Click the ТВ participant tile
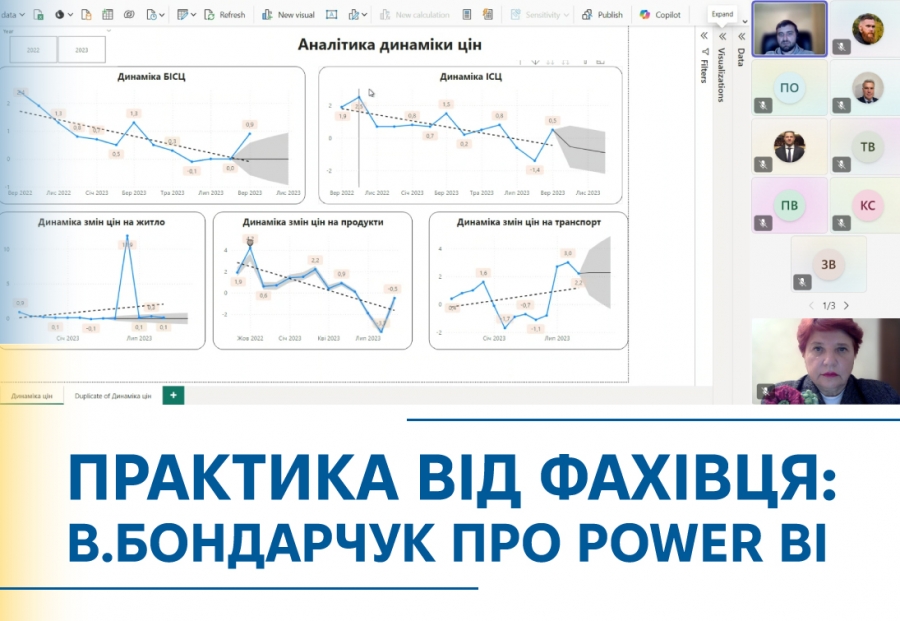The width and height of the screenshot is (900, 621). click(867, 147)
